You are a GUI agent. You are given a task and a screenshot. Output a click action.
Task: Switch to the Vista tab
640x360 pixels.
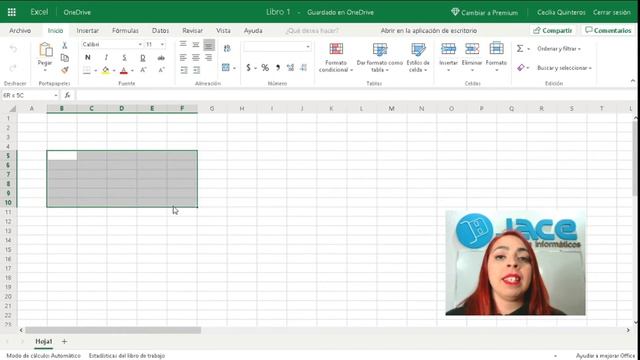click(223, 31)
